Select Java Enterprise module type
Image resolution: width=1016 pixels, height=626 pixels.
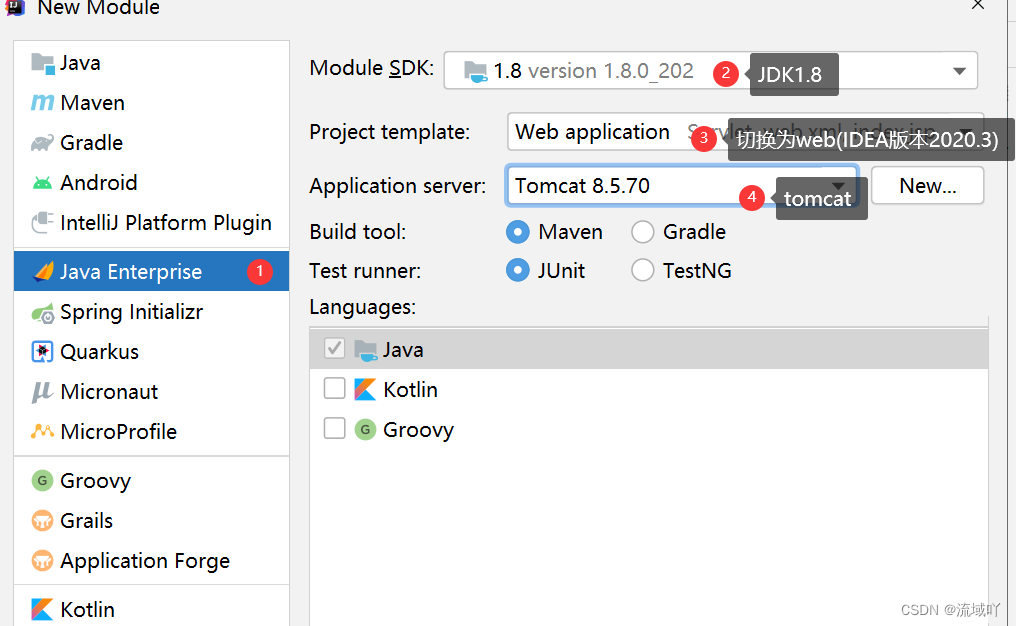pos(152,272)
